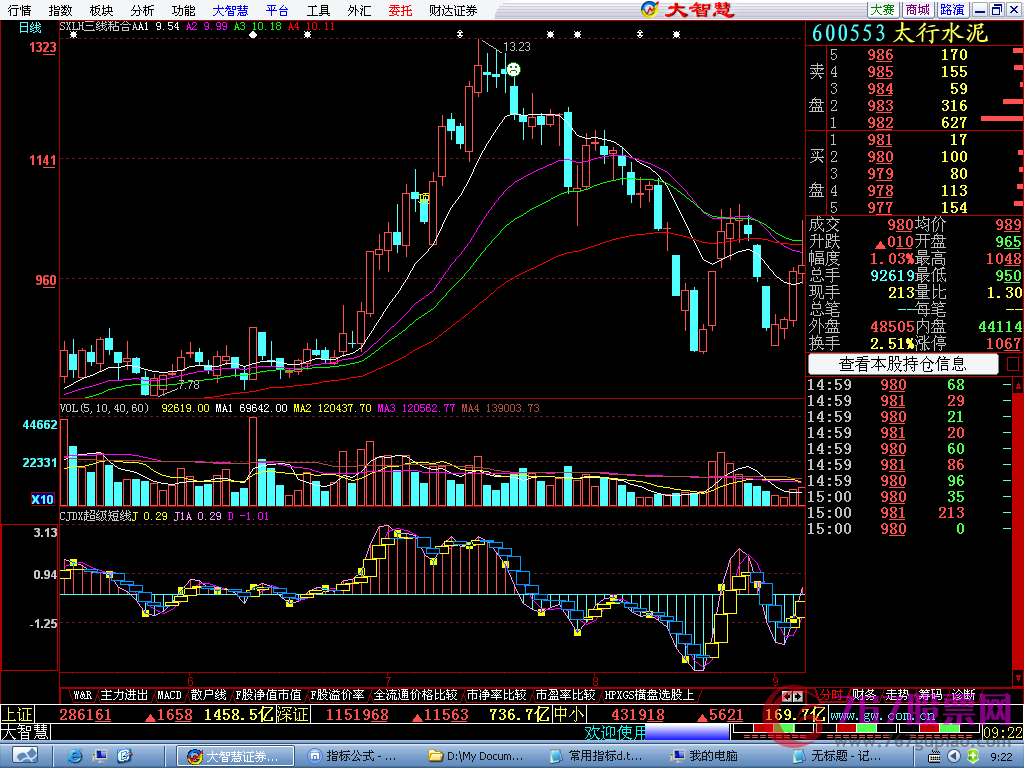Select the 走势 side panel tab
Image resolution: width=1024 pixels, height=768 pixels.
point(897,695)
